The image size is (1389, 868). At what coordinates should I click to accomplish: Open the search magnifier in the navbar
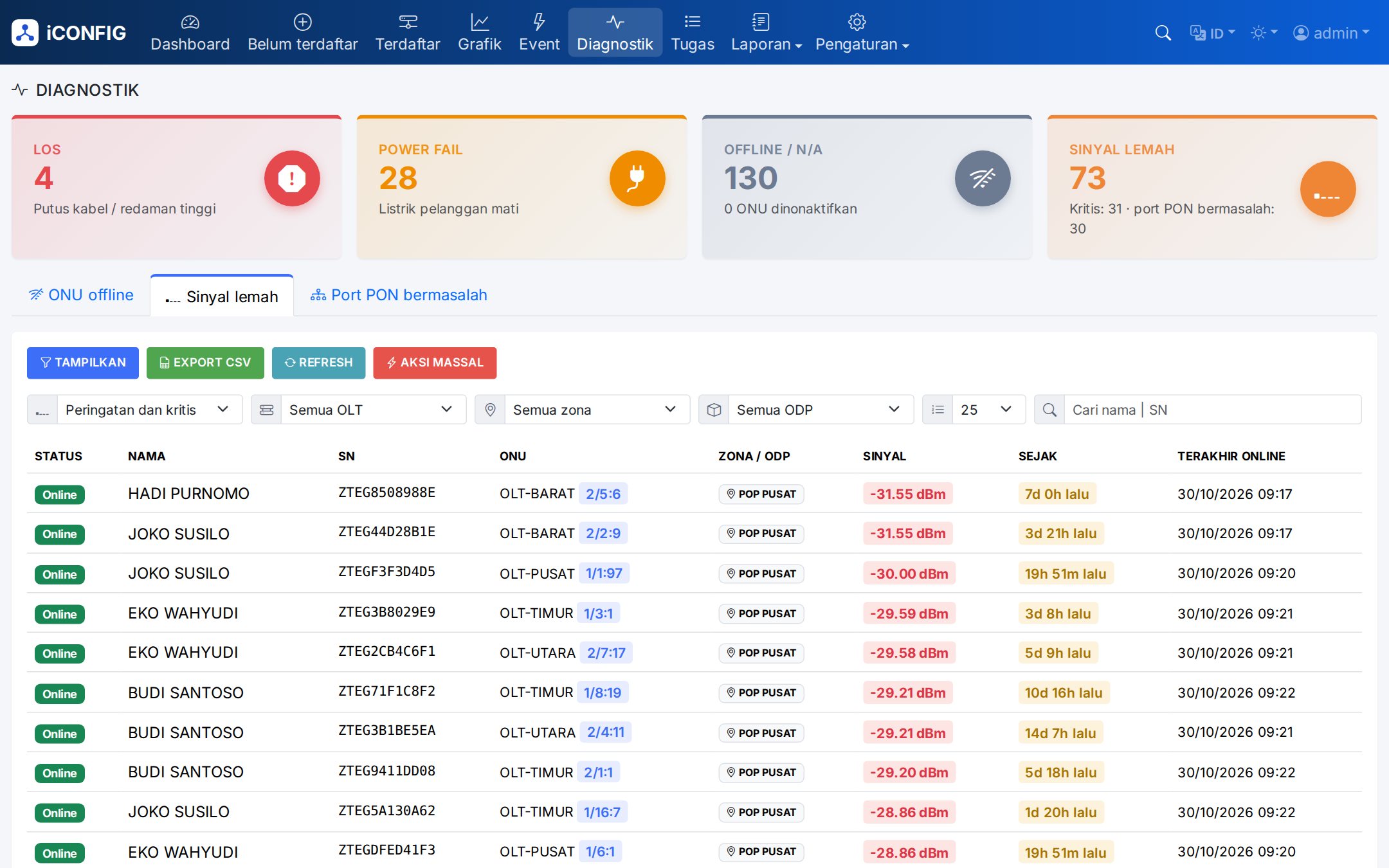click(1163, 33)
